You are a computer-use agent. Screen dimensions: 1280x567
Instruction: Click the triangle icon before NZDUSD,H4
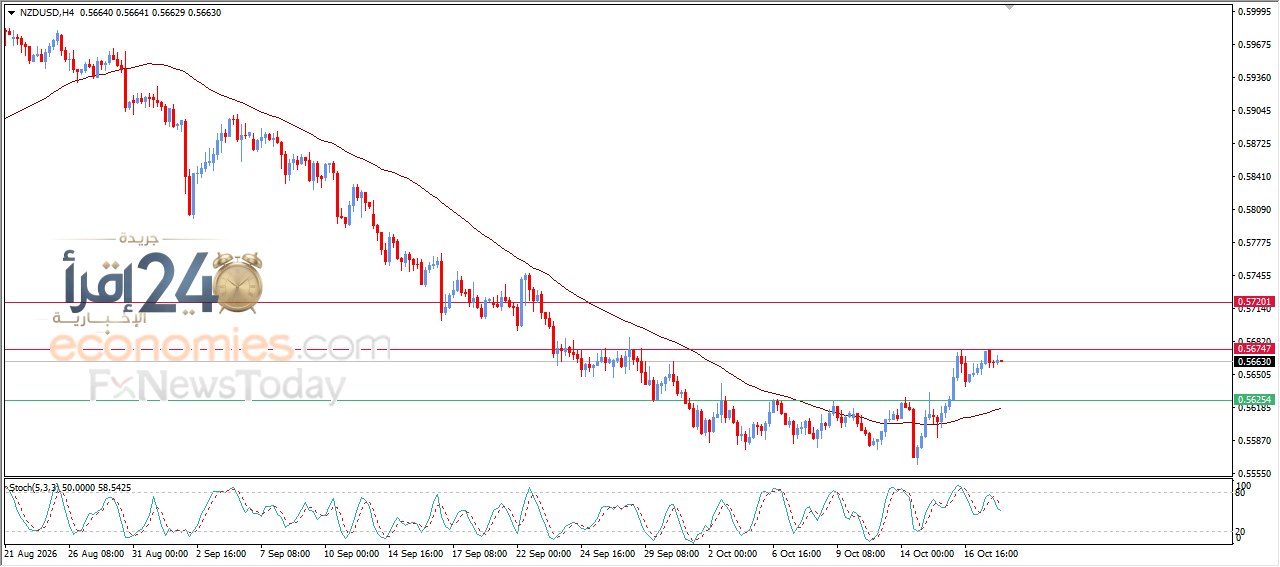[x=11, y=13]
